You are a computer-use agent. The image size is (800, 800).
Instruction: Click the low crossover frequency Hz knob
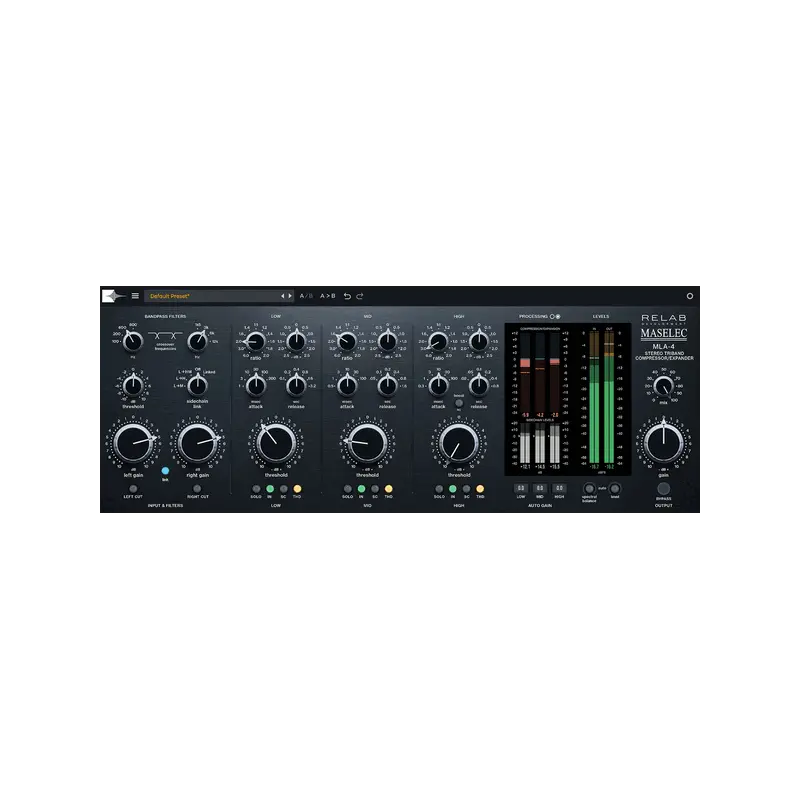pos(133,341)
